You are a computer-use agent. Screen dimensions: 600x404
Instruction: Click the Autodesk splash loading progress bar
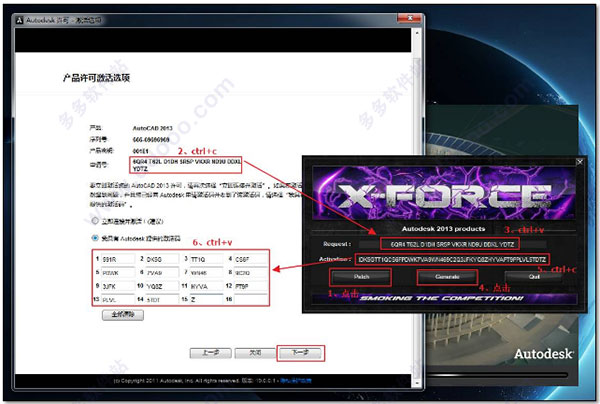coord(496,375)
